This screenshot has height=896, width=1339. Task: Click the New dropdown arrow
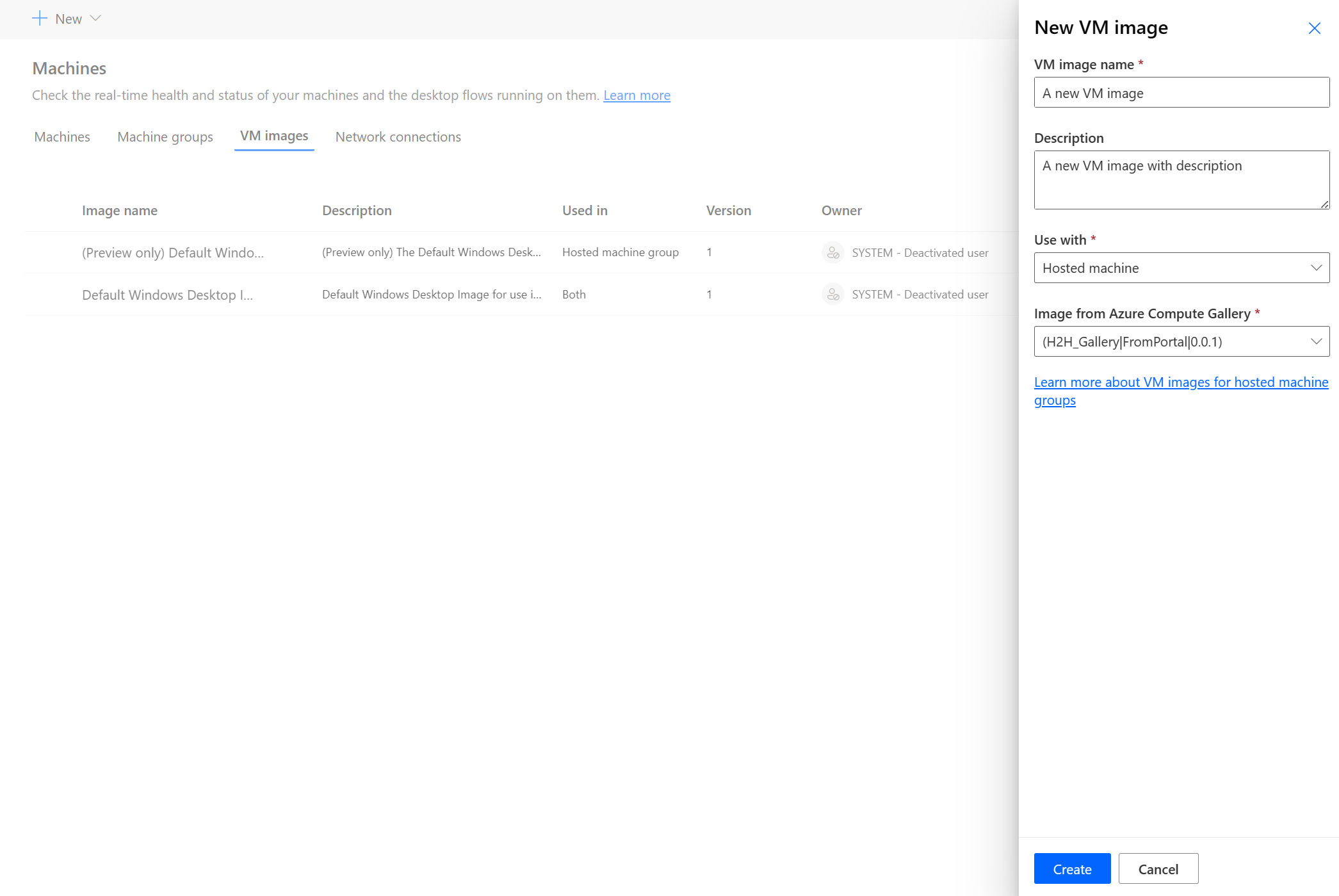coord(96,18)
